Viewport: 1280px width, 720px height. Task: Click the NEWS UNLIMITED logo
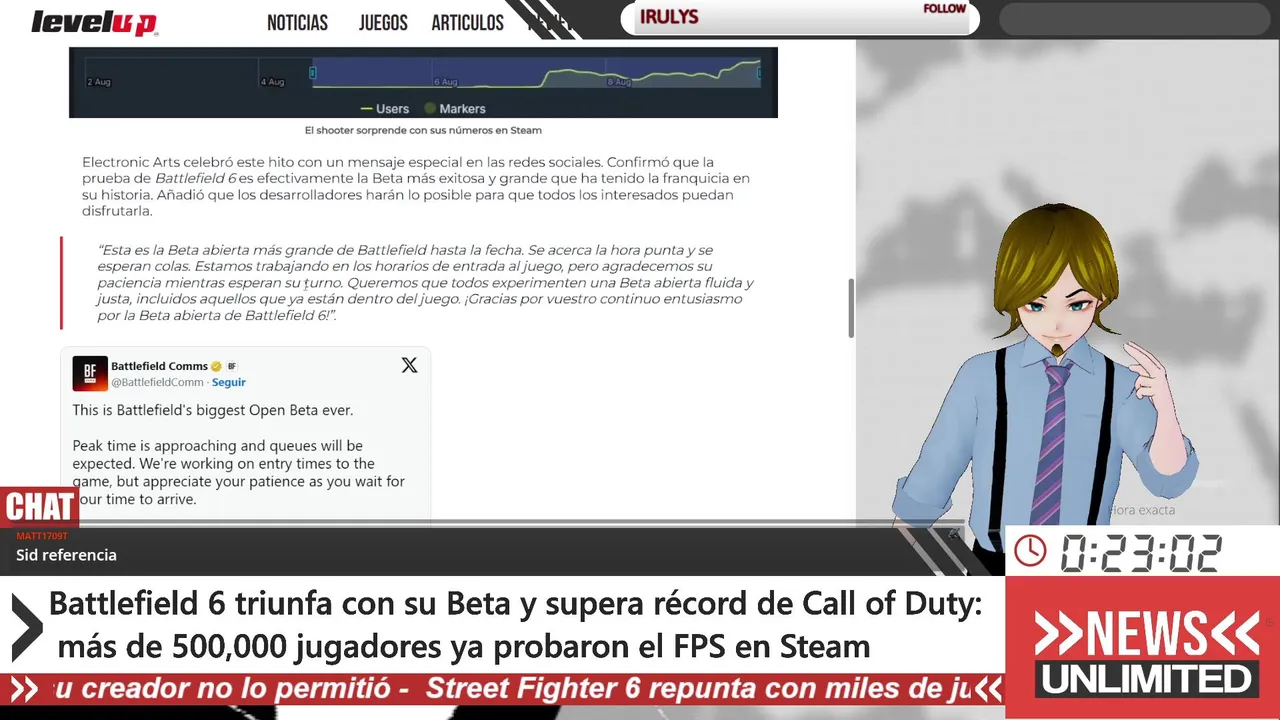[x=1146, y=654]
